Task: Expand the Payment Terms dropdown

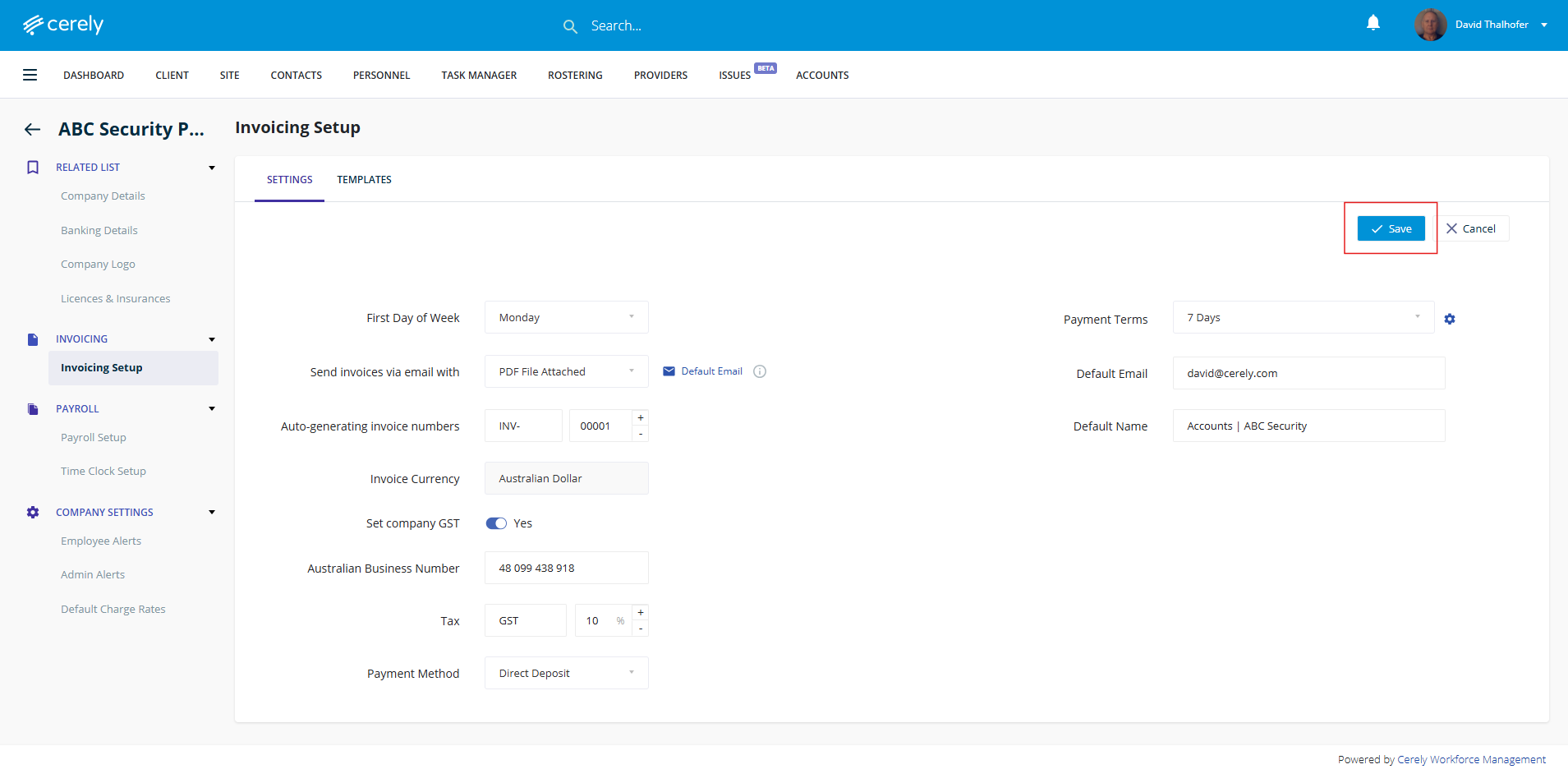Action: 1303,317
